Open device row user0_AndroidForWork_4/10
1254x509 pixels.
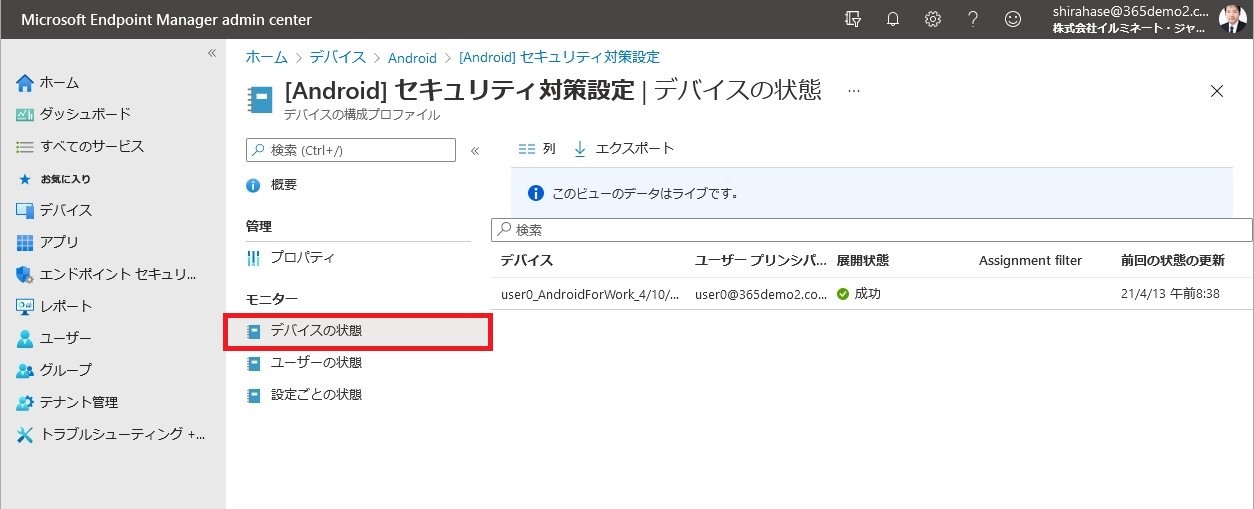tap(590, 294)
